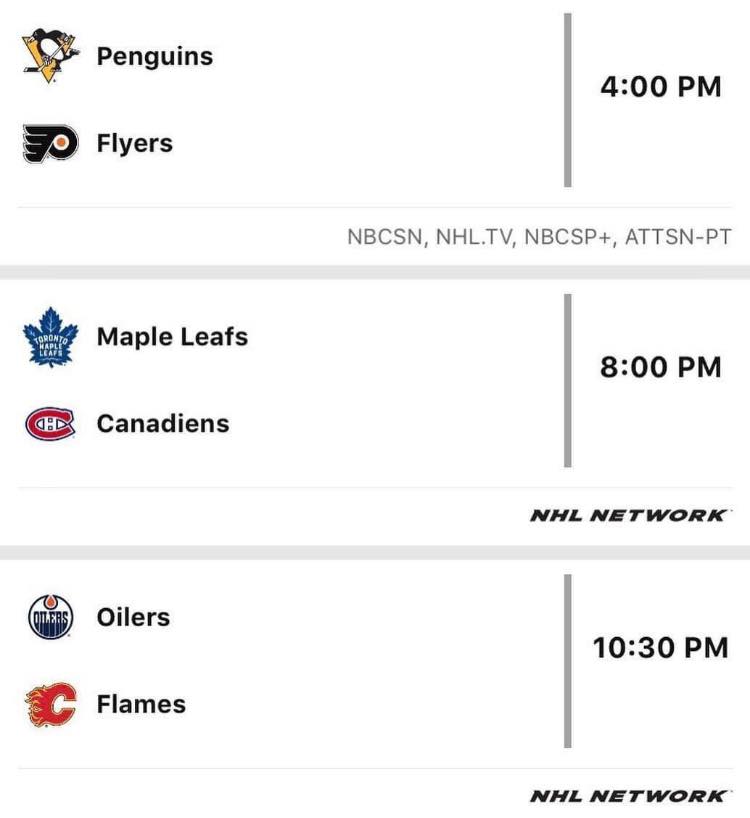Open the Flyers team name

[135, 143]
